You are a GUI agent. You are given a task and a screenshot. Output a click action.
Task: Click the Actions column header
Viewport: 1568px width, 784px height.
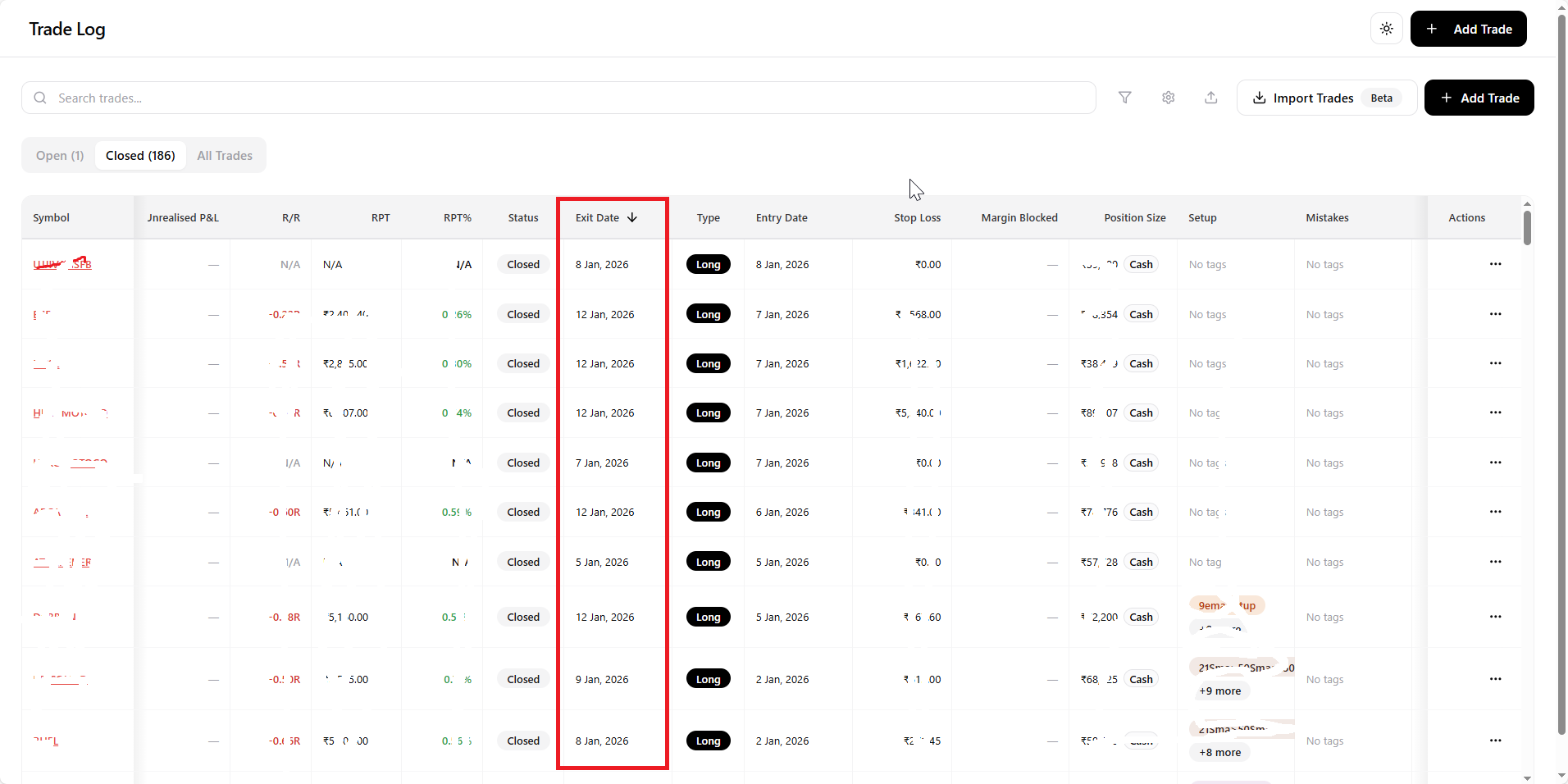(x=1466, y=217)
